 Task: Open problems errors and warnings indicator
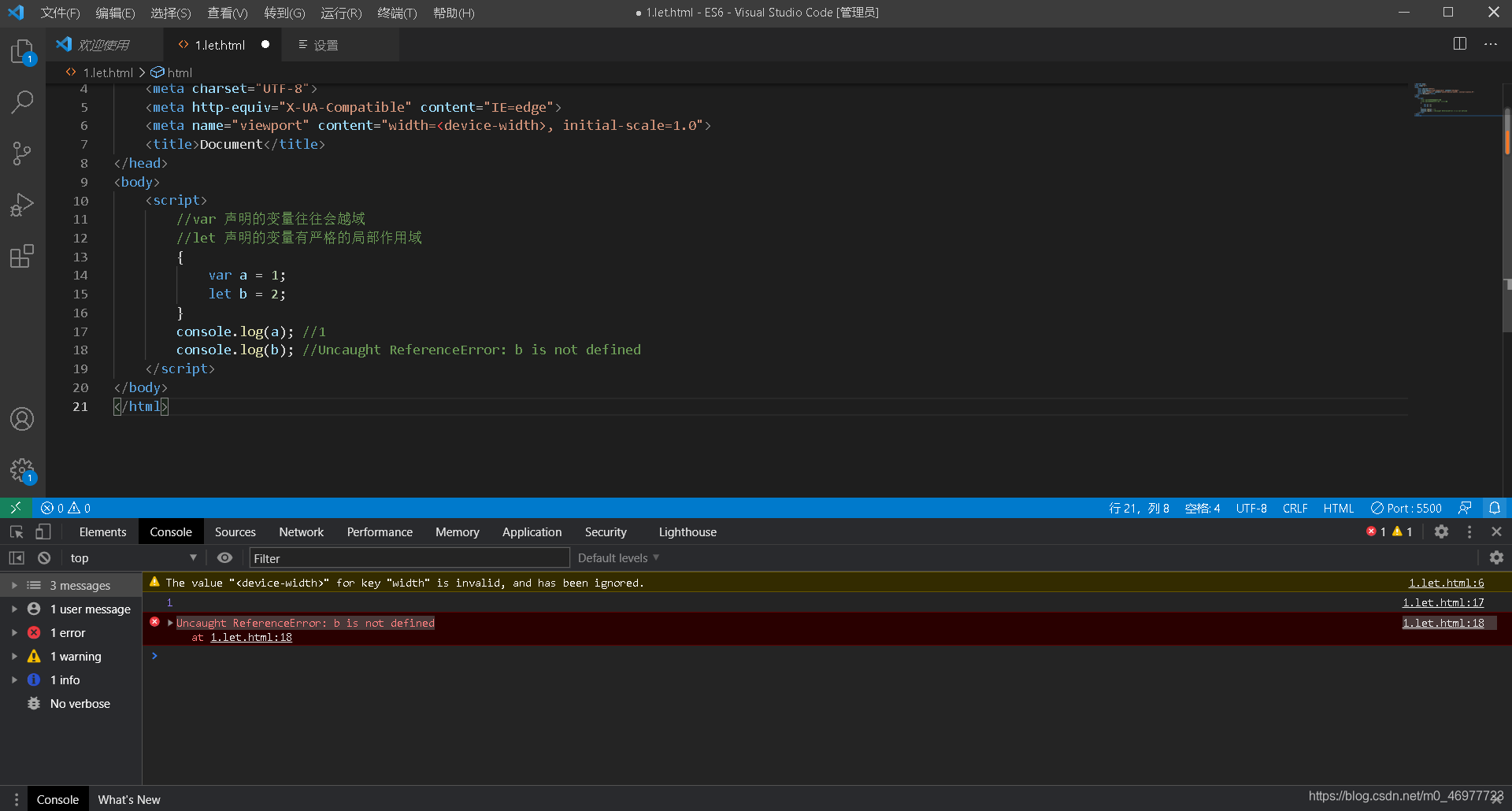(x=66, y=508)
